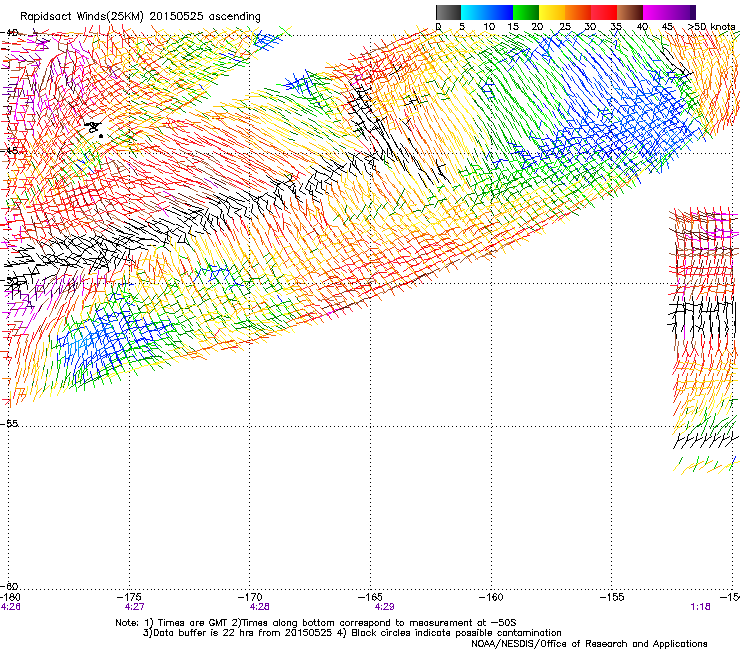
Task: Click the longitude label -155
Action: [x=612, y=597]
